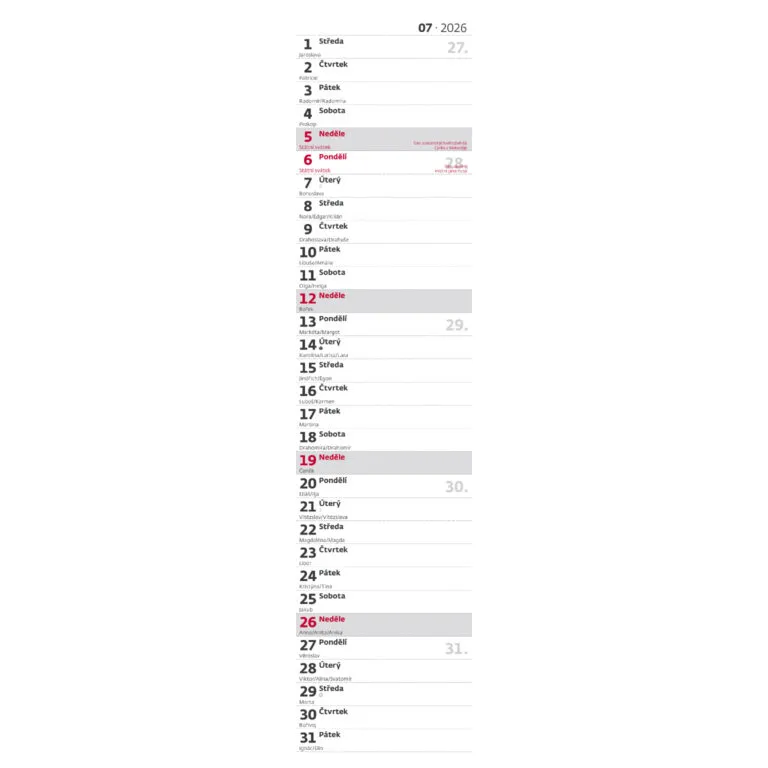Image resolution: width=768 pixels, height=768 pixels.
Task: Select day 15 Středa
Action: [x=322, y=366]
